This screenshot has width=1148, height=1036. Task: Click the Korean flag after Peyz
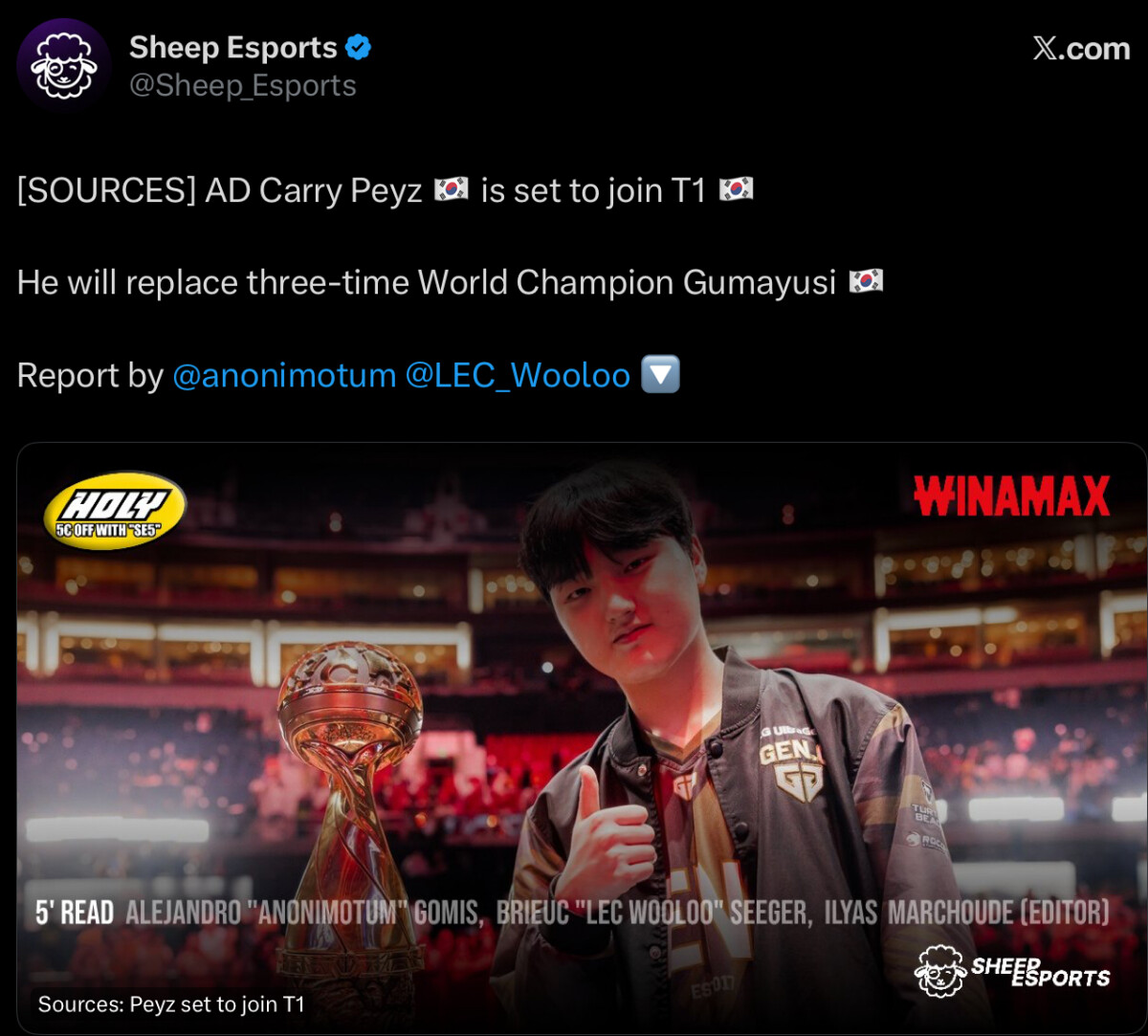click(452, 189)
